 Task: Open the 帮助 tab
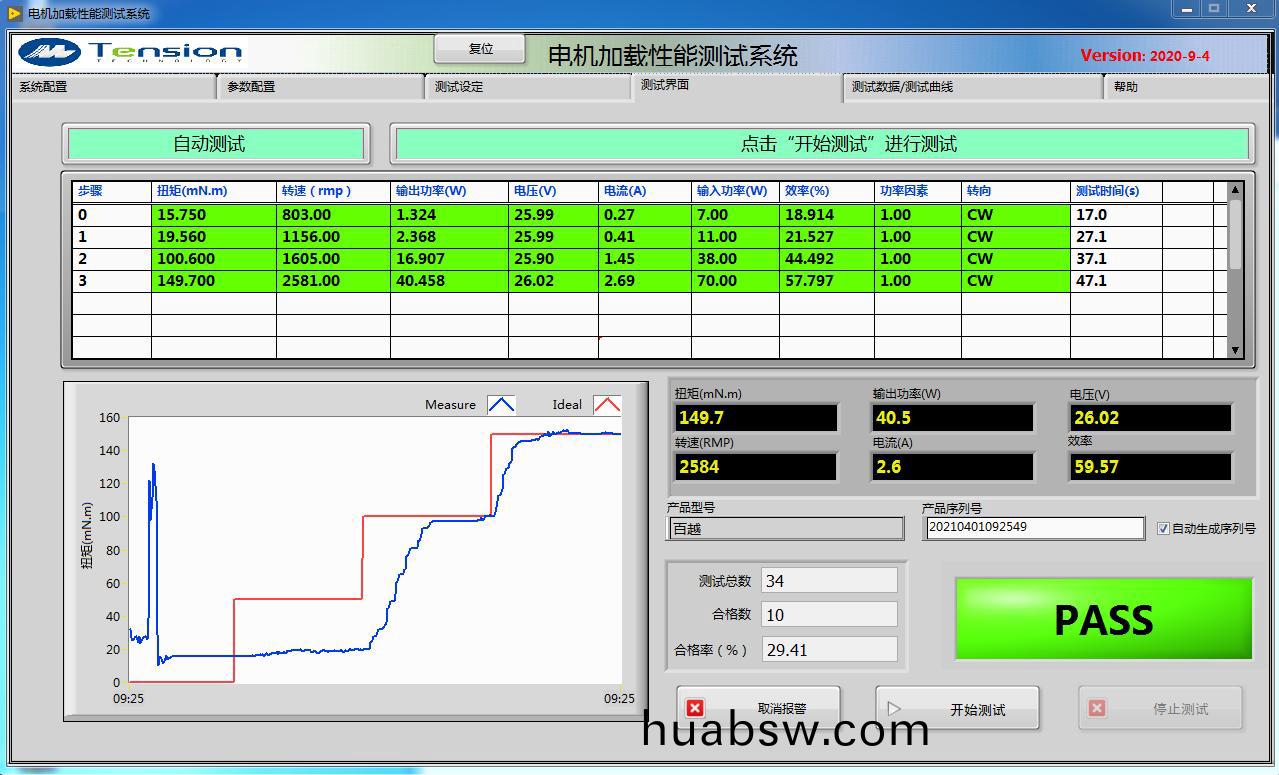coord(1126,87)
